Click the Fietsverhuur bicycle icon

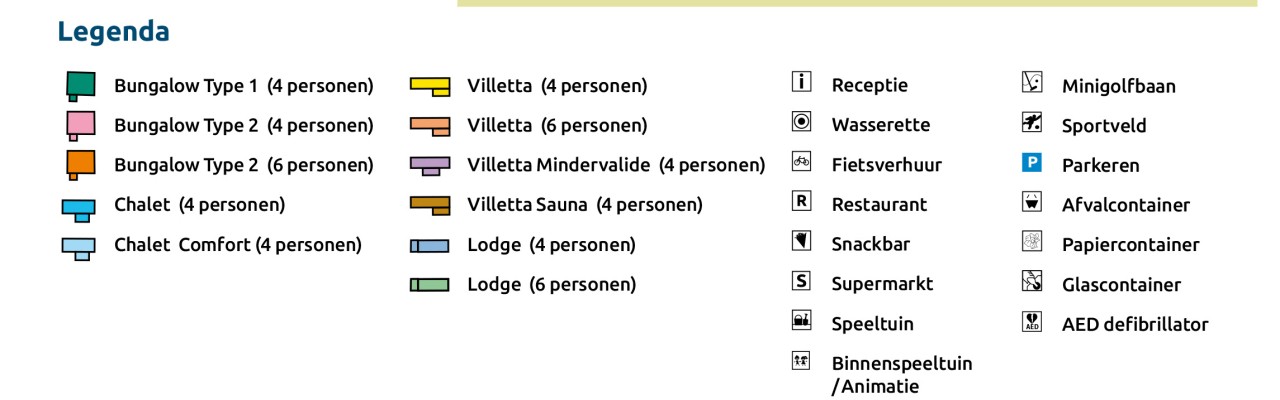coord(801,161)
